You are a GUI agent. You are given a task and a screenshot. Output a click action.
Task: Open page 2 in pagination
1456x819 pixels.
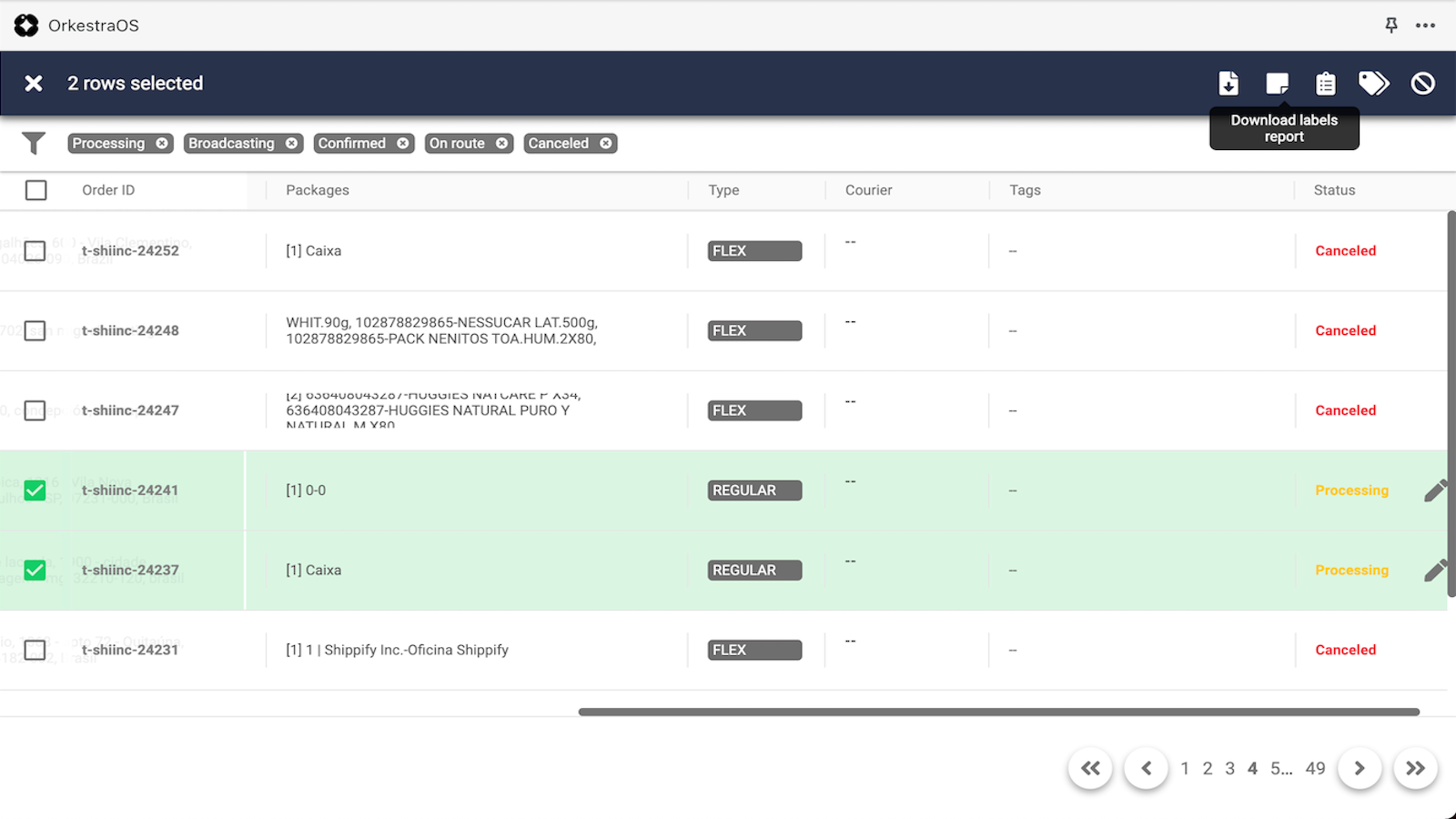pyautogui.click(x=1208, y=769)
